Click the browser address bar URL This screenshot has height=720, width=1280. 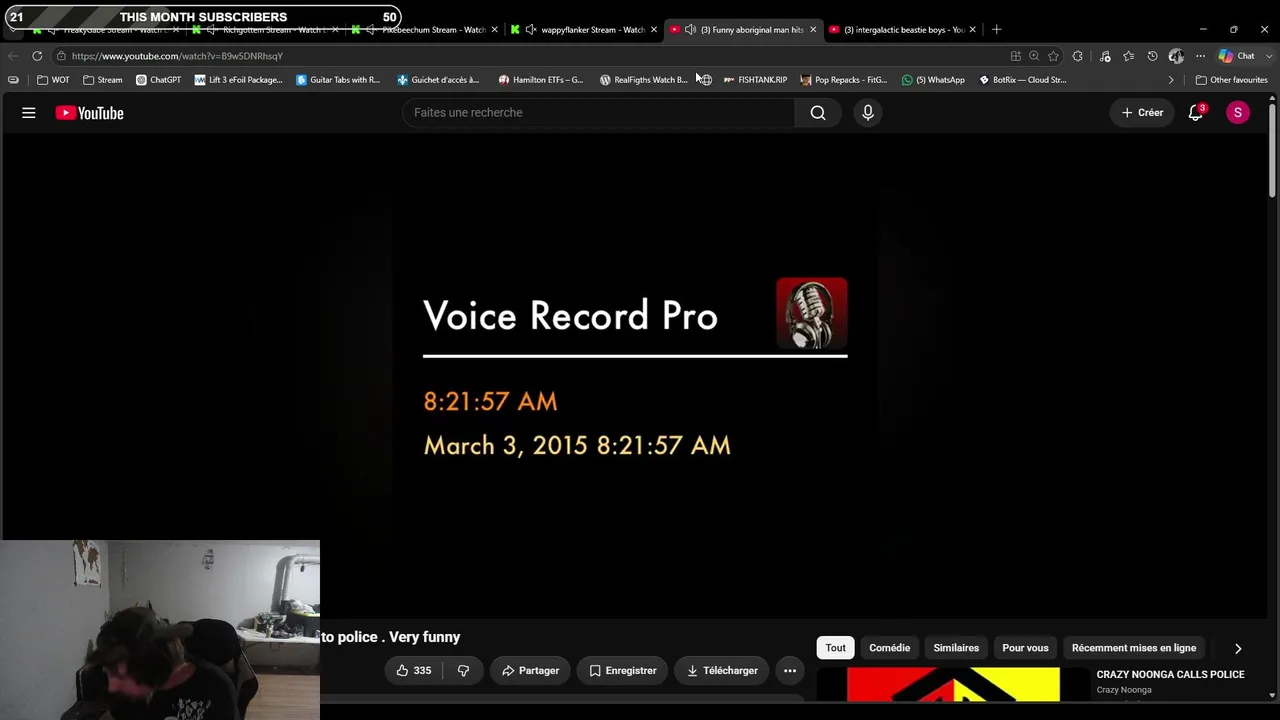[177, 56]
